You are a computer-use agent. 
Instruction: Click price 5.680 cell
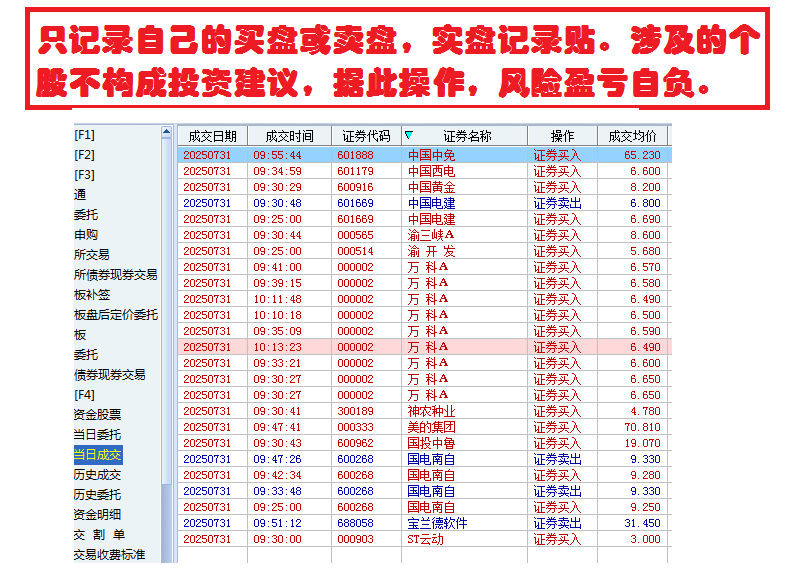(646, 251)
